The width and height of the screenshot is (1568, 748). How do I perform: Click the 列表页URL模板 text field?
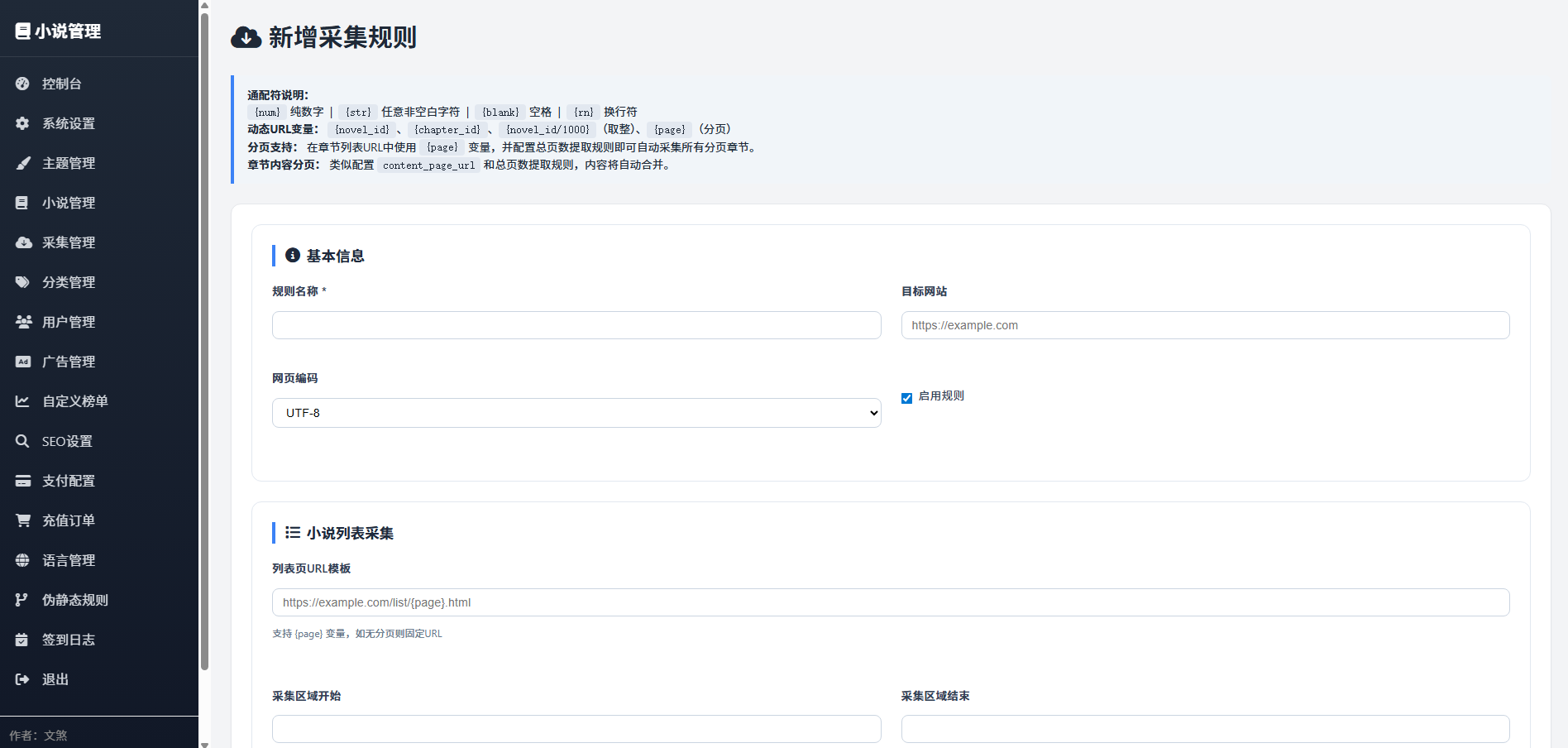891,602
